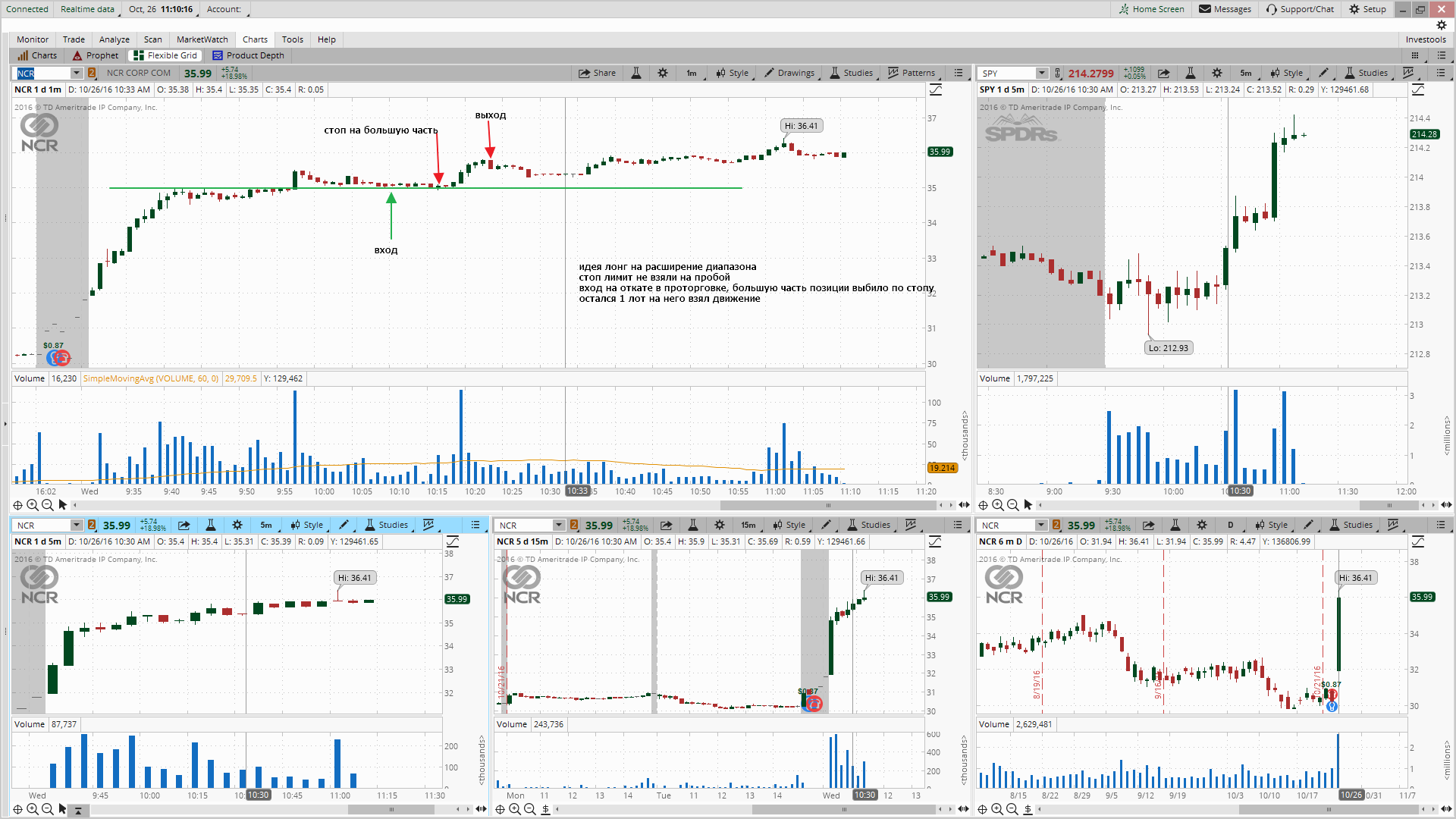This screenshot has width=1456, height=819.
Task: Expand the SPY symbol dropdown
Action: click(1042, 73)
